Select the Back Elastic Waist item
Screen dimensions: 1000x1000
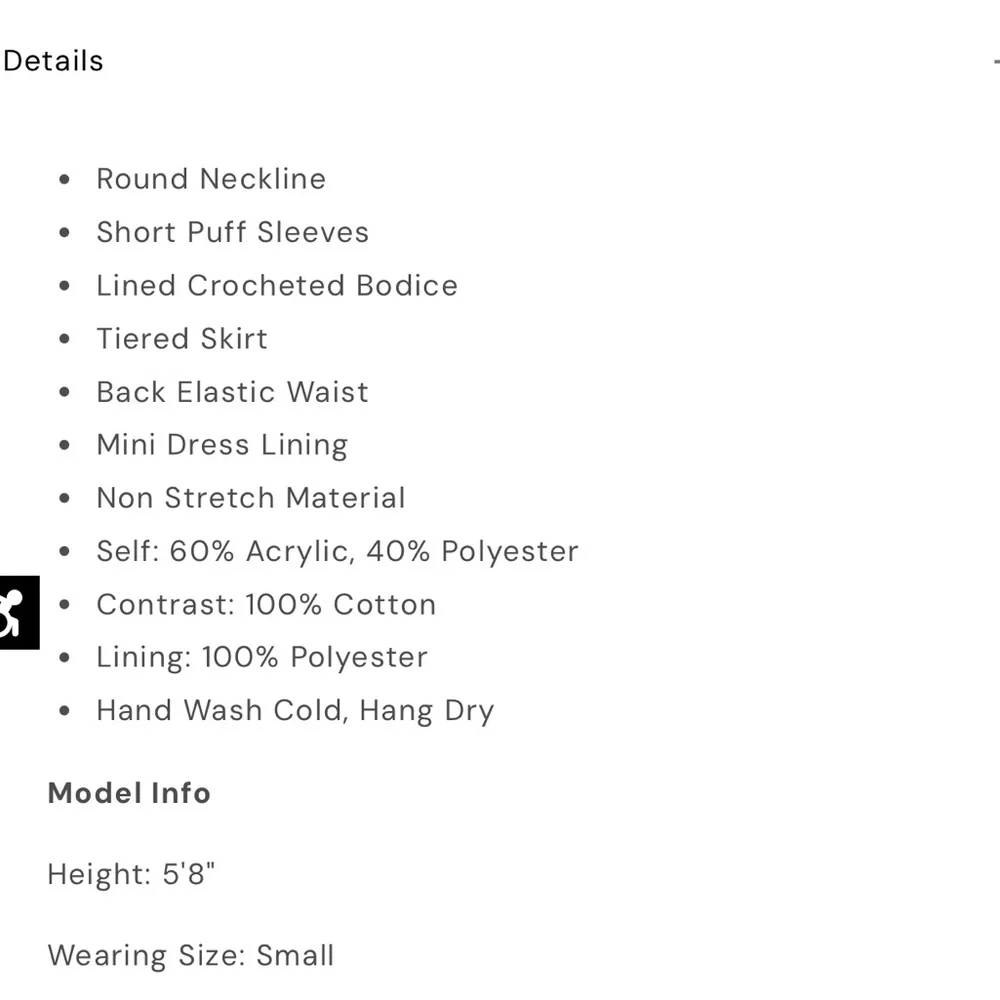232,391
